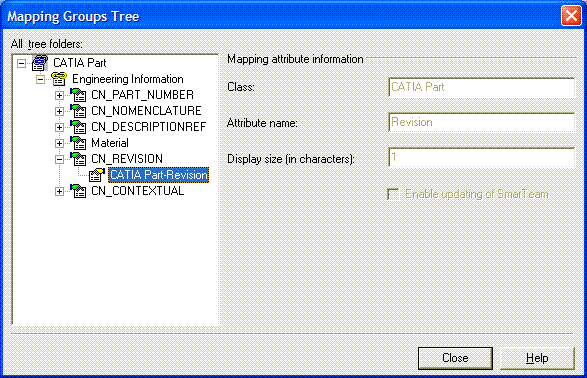The image size is (587, 378).
Task: Select the CN_DESCRIPTIONREF tree label
Action: (x=149, y=127)
